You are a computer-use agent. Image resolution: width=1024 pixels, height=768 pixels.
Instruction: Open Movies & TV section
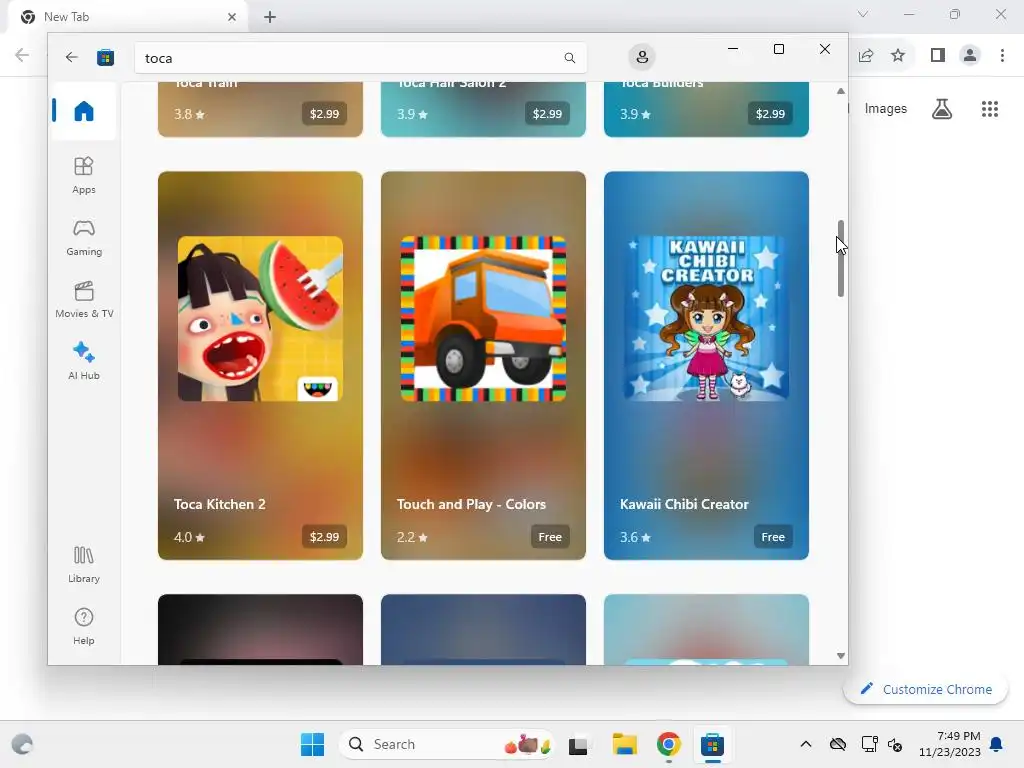(x=84, y=299)
